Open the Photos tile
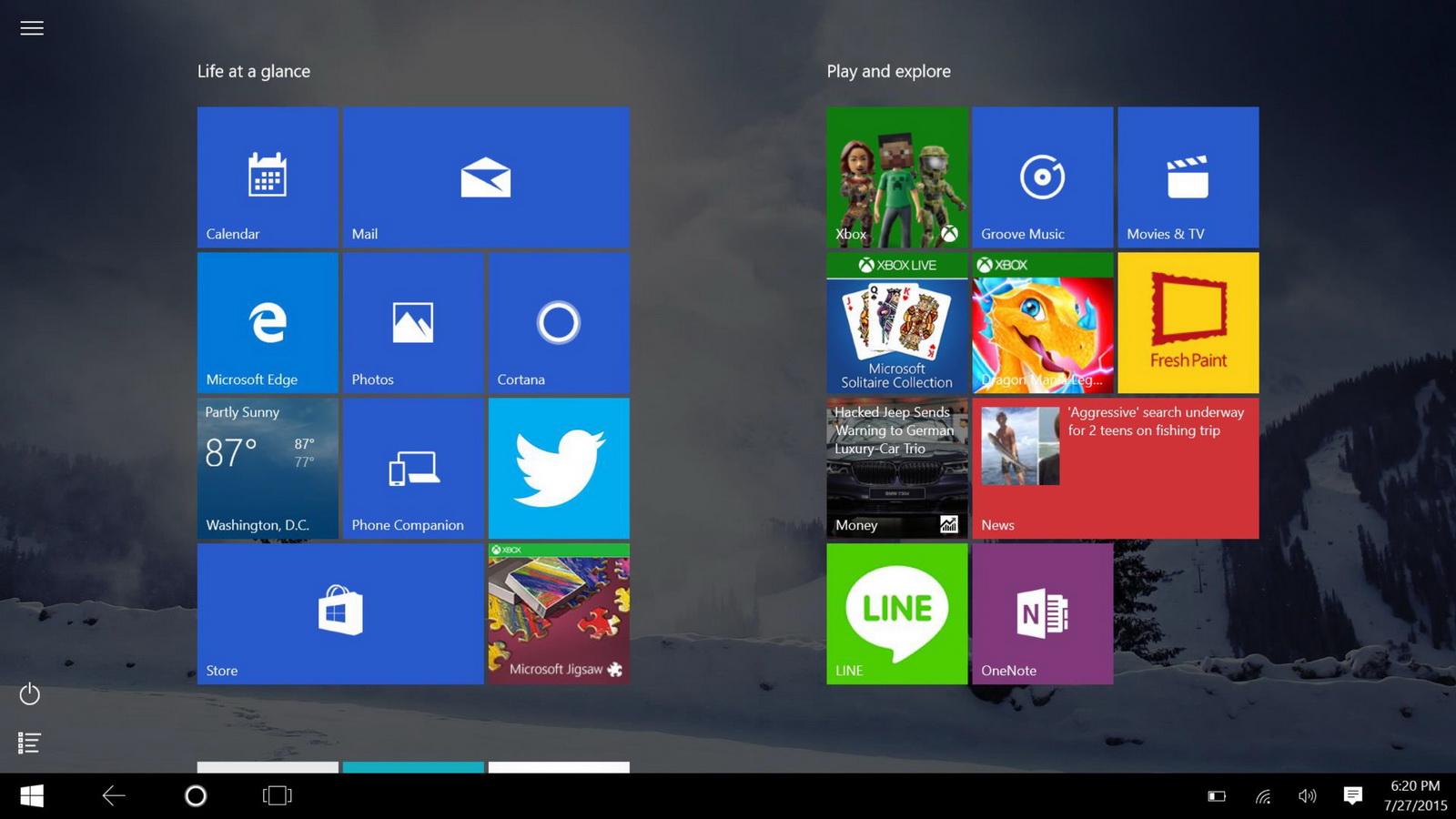Viewport: 1456px width, 819px height. point(413,323)
